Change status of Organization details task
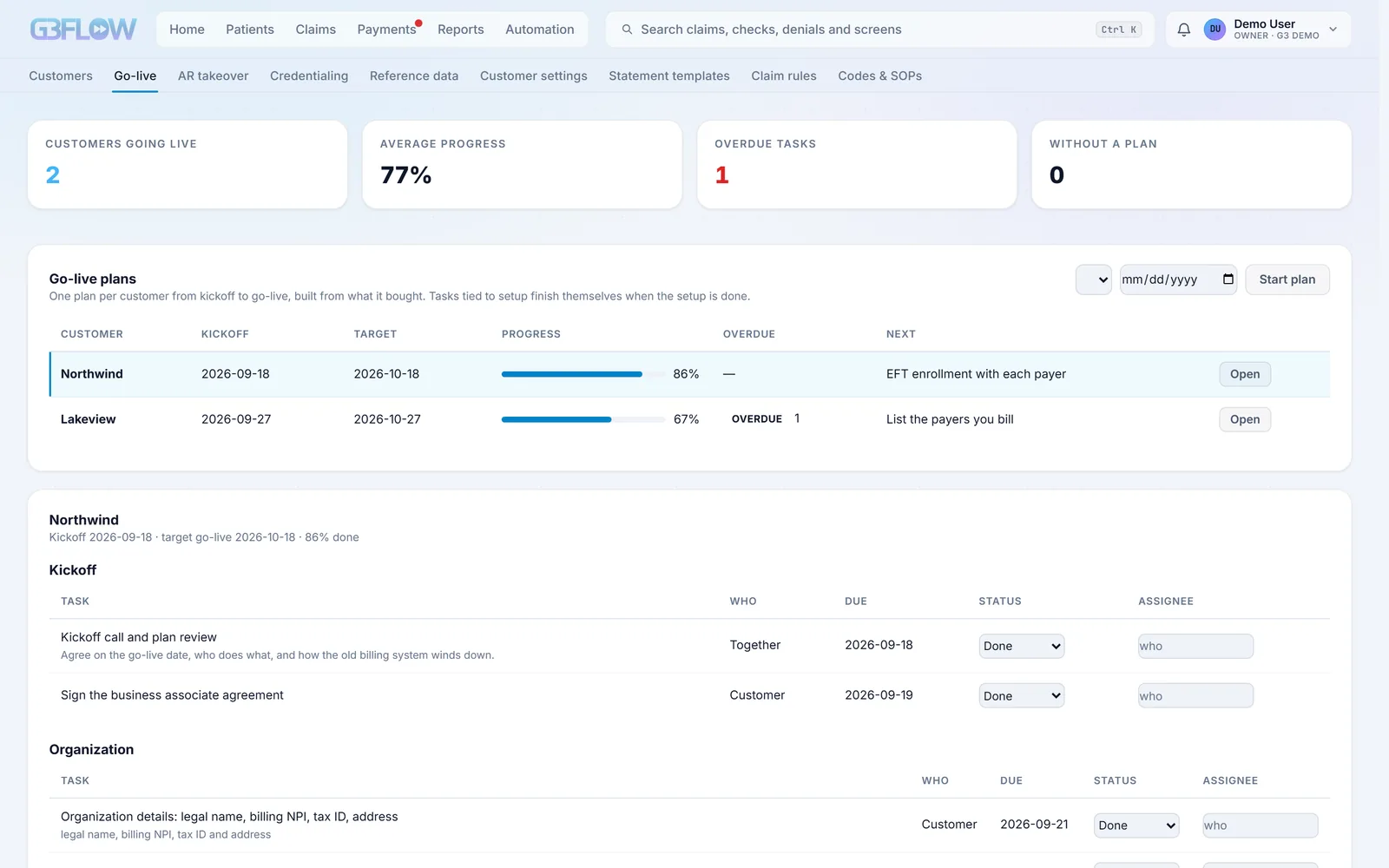Image resolution: width=1389 pixels, height=868 pixels. point(1136,825)
